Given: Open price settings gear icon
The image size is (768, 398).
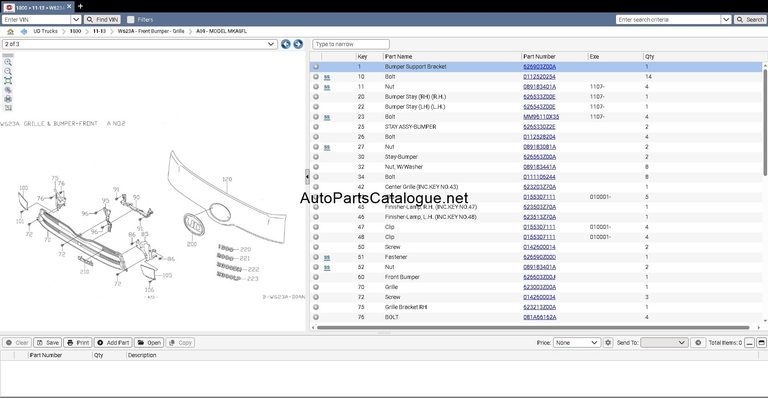Looking at the screenshot, I should pyautogui.click(x=608, y=343).
